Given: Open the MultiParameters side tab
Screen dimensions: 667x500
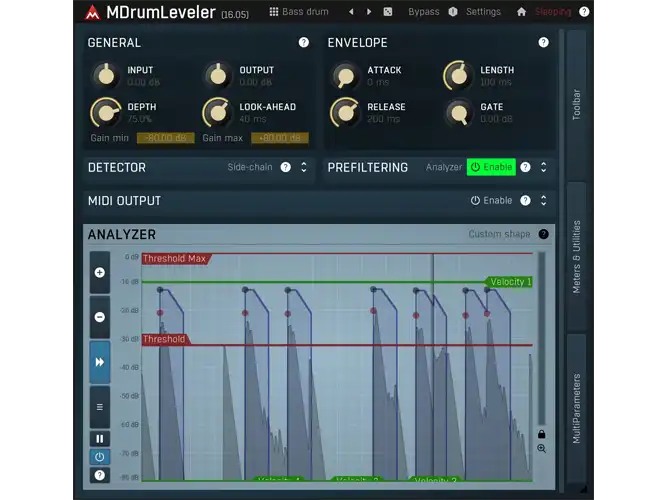Looking at the screenshot, I should [x=576, y=409].
